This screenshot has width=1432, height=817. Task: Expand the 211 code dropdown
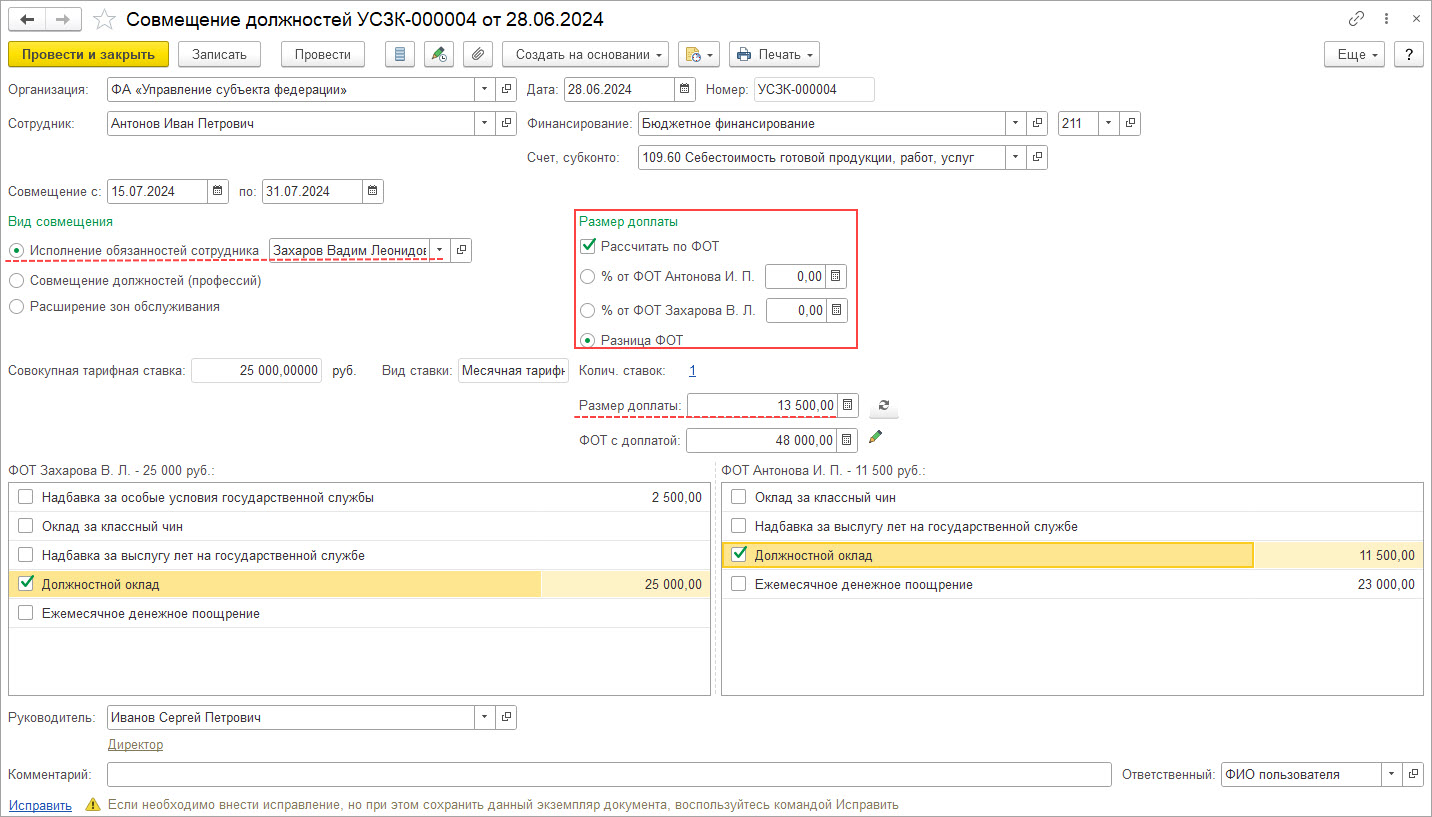click(x=1109, y=123)
